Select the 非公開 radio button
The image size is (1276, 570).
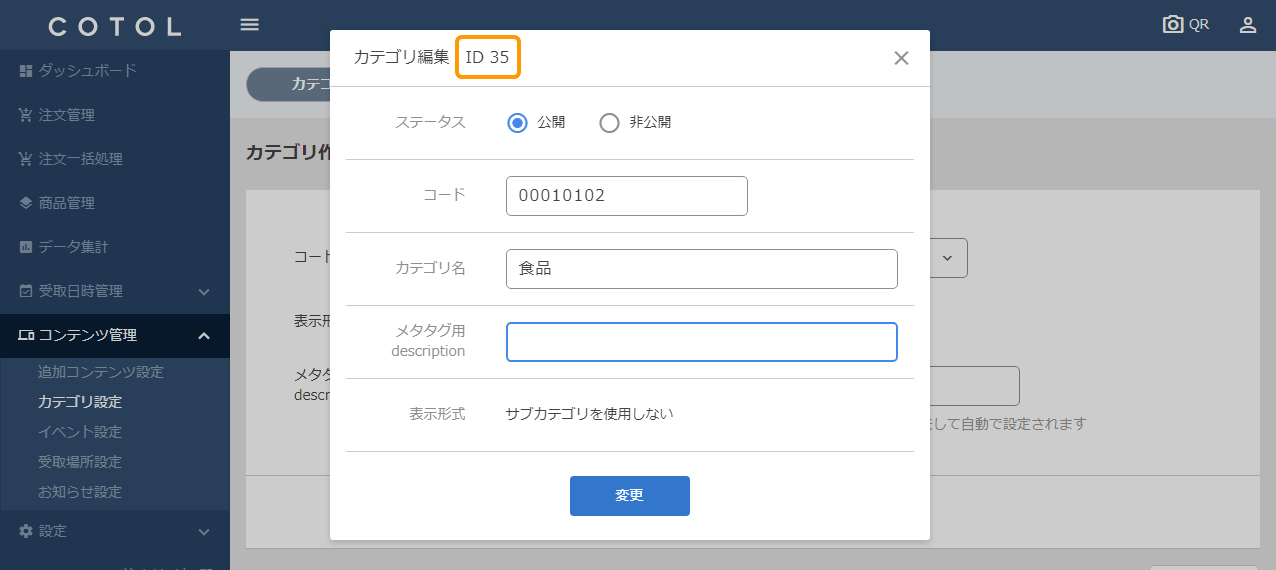click(x=609, y=123)
